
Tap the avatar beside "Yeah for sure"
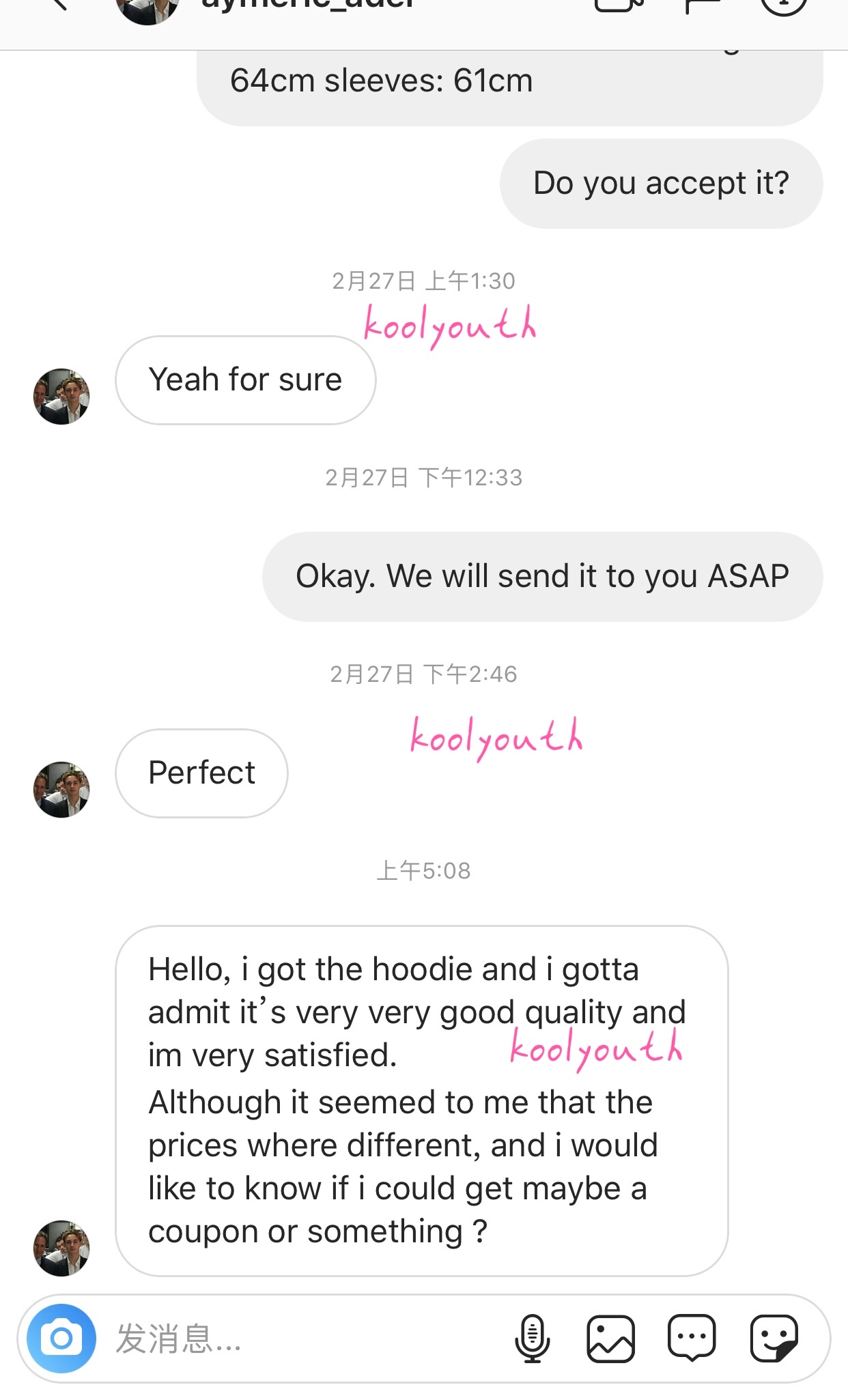point(61,397)
